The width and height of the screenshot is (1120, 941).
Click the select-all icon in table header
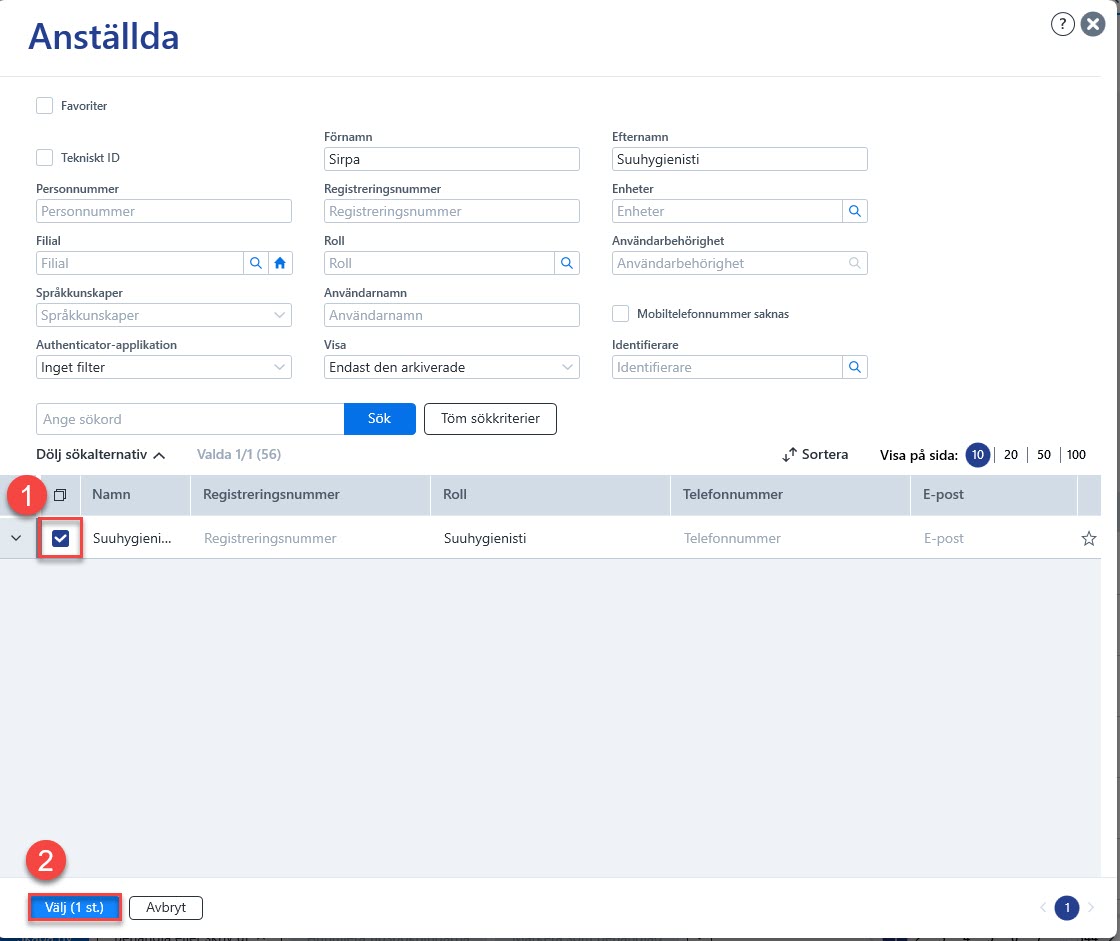(60, 494)
